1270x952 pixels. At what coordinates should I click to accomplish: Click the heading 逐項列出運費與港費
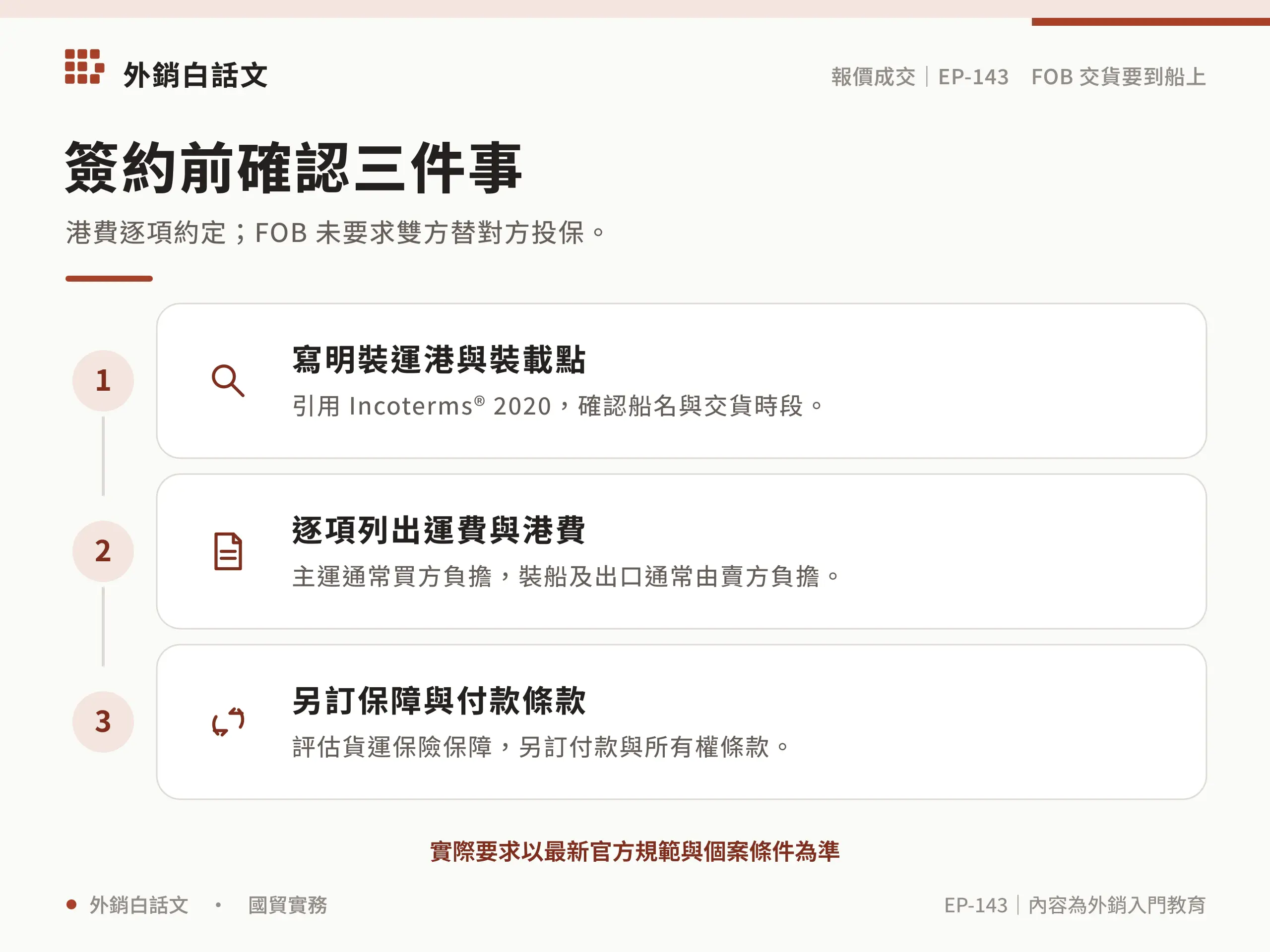[439, 530]
